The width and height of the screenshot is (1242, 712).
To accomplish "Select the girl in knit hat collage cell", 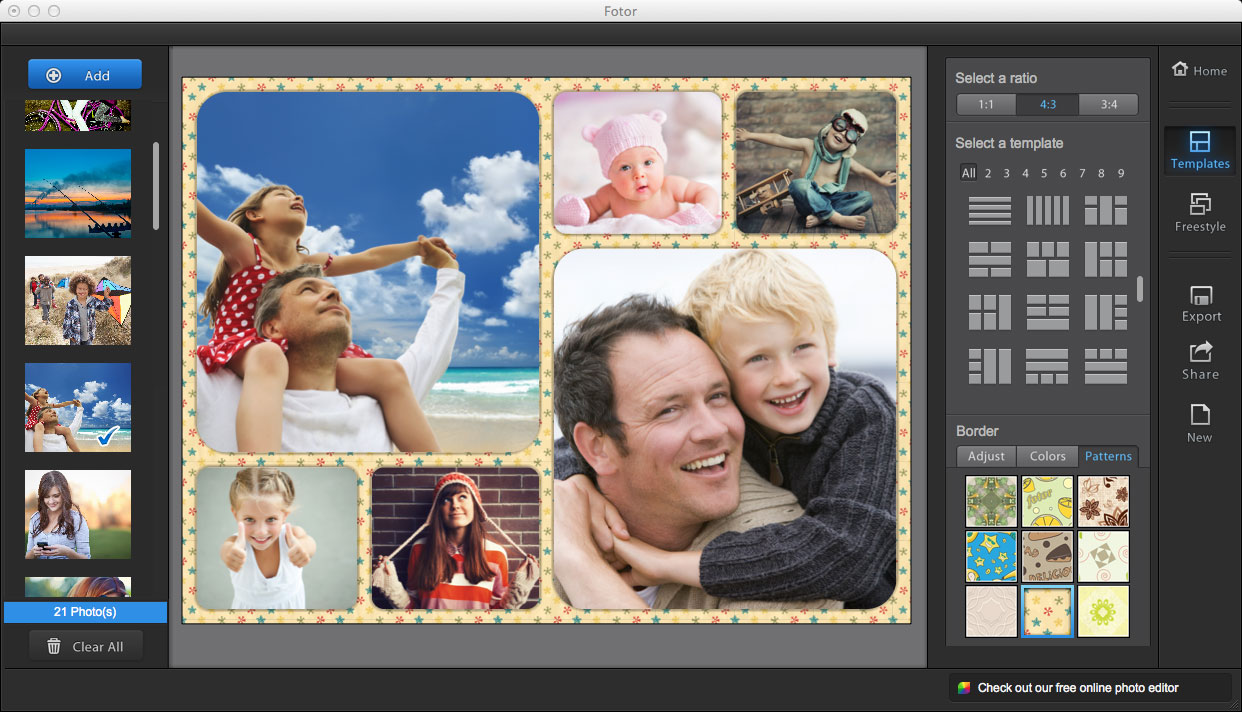I will pos(455,538).
